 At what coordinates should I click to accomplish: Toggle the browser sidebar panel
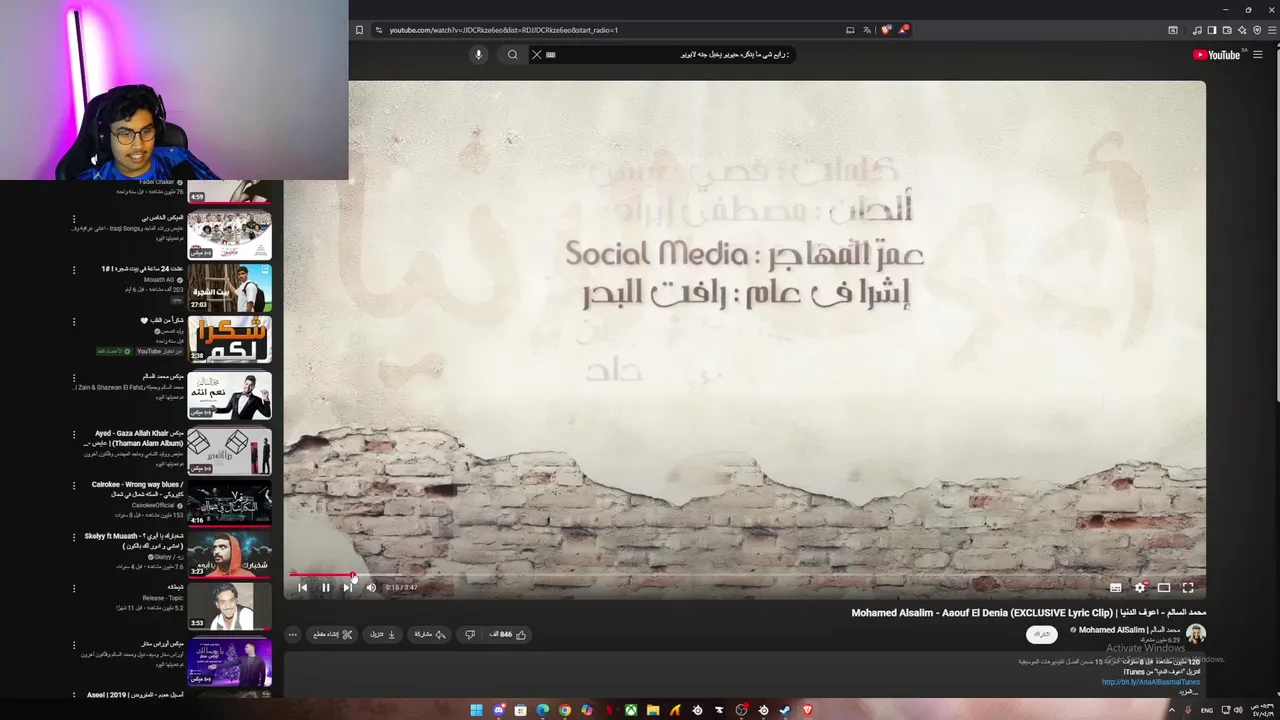(x=1212, y=30)
